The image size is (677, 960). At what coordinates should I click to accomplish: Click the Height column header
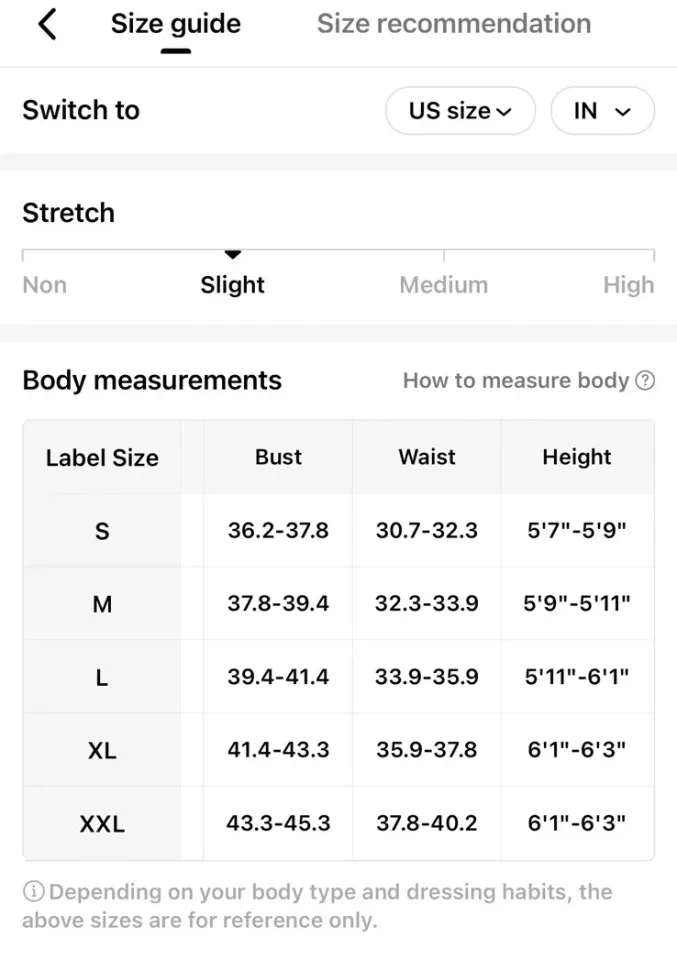pos(576,457)
